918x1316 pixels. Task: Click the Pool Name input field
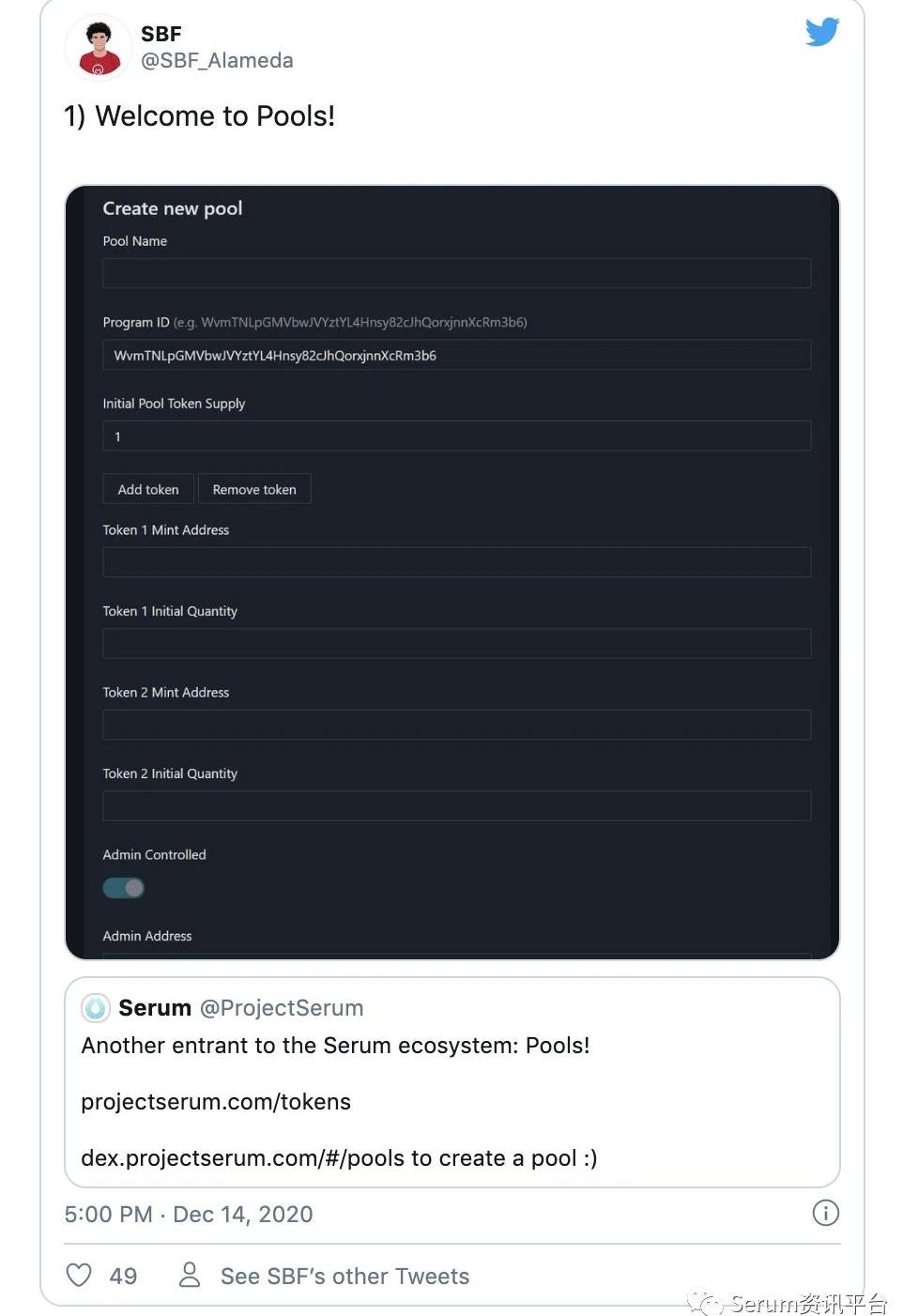[456, 274]
